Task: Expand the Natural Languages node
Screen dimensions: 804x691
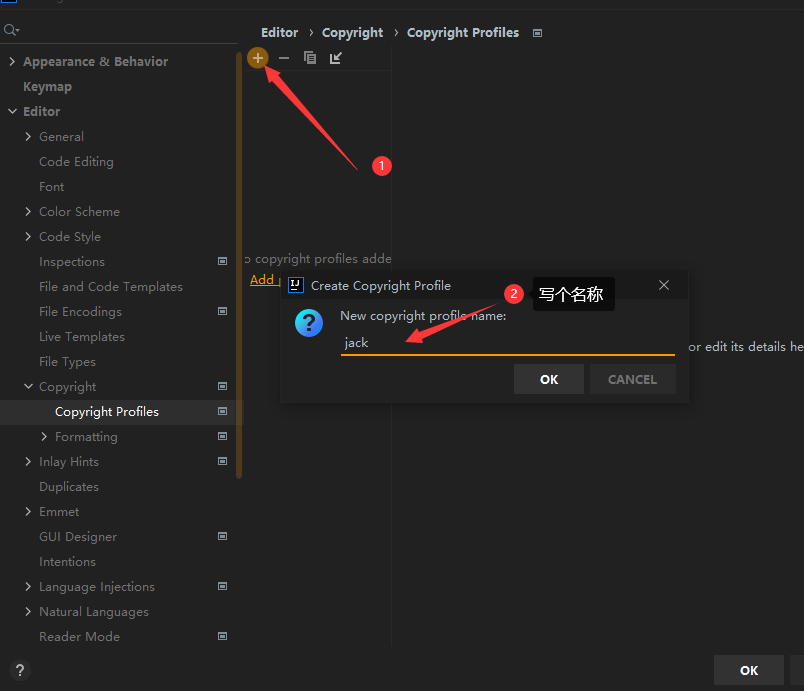Action: coord(28,612)
